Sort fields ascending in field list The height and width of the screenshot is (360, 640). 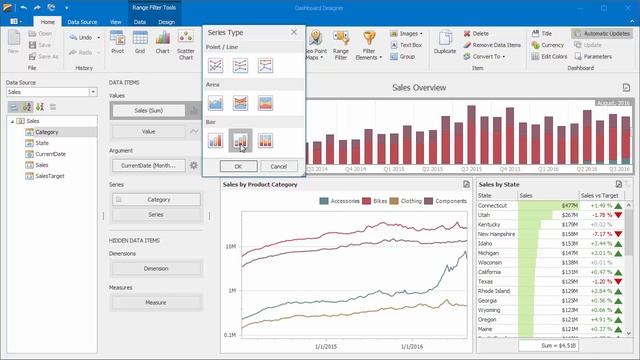pyautogui.click(x=27, y=107)
